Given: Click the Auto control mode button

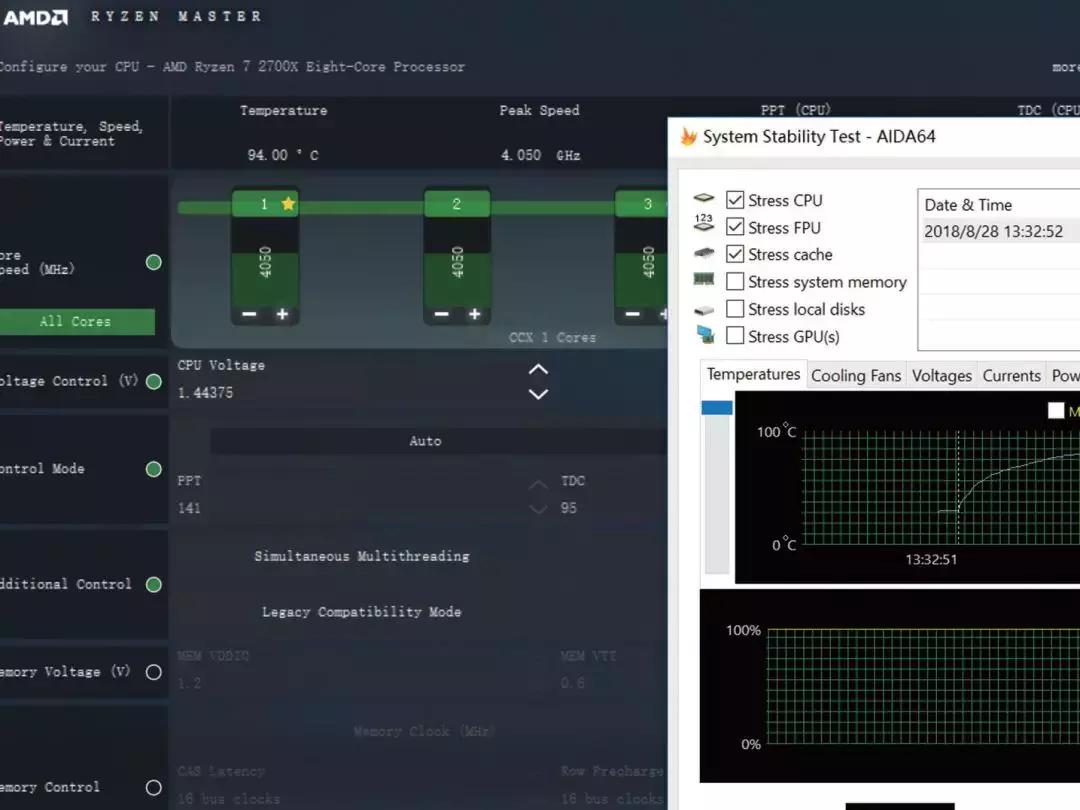Looking at the screenshot, I should (x=425, y=441).
